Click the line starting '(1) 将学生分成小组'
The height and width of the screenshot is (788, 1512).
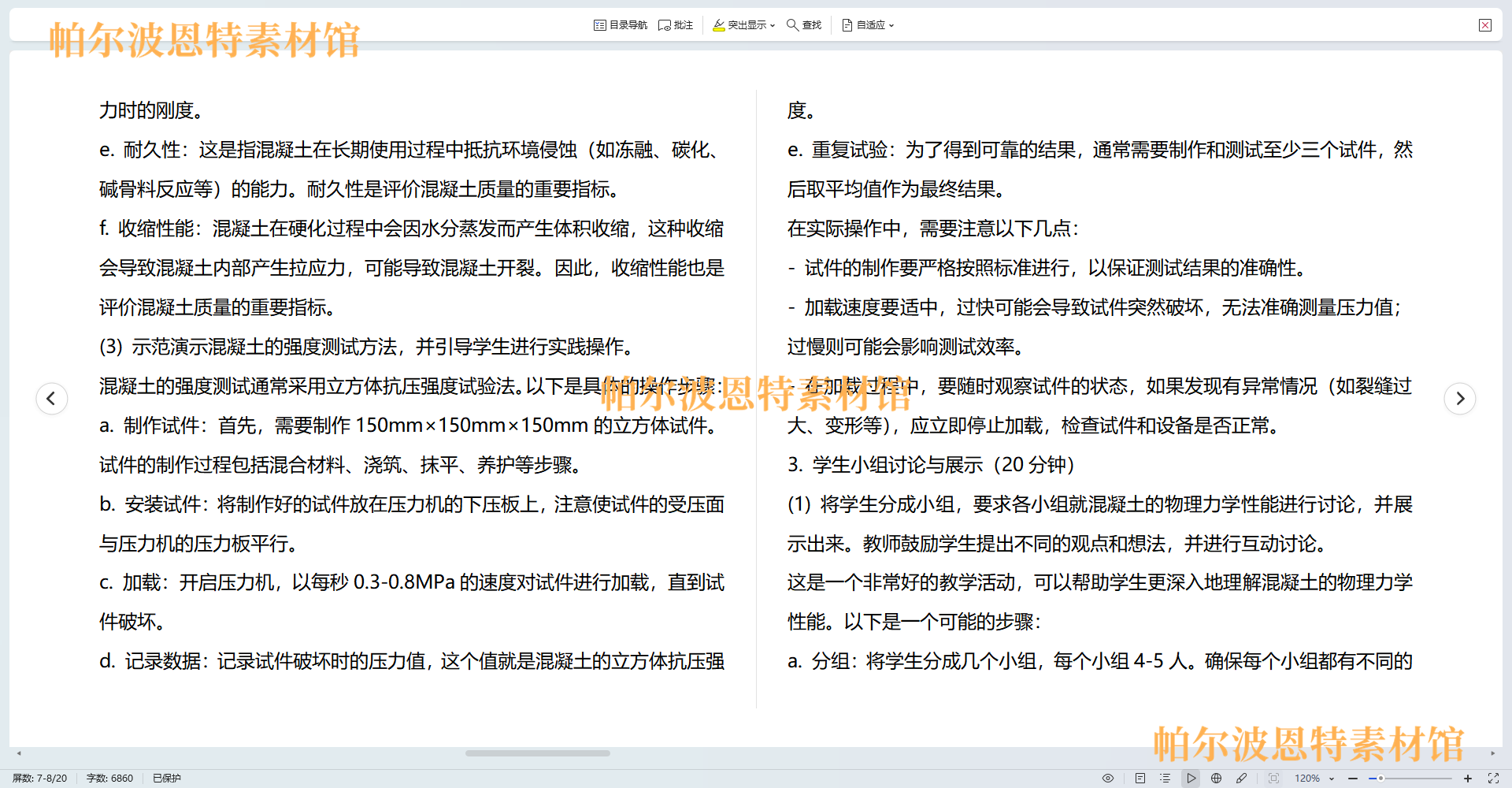(1099, 504)
